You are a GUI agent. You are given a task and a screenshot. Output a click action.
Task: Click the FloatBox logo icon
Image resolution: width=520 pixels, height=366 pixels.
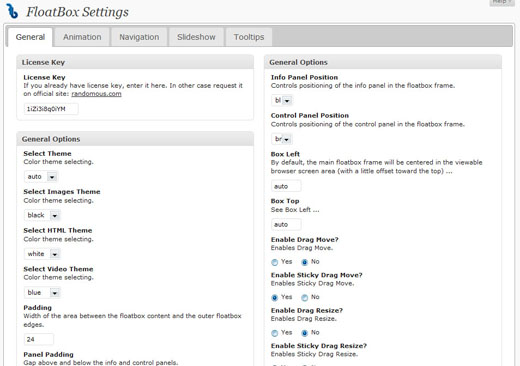(x=12, y=11)
